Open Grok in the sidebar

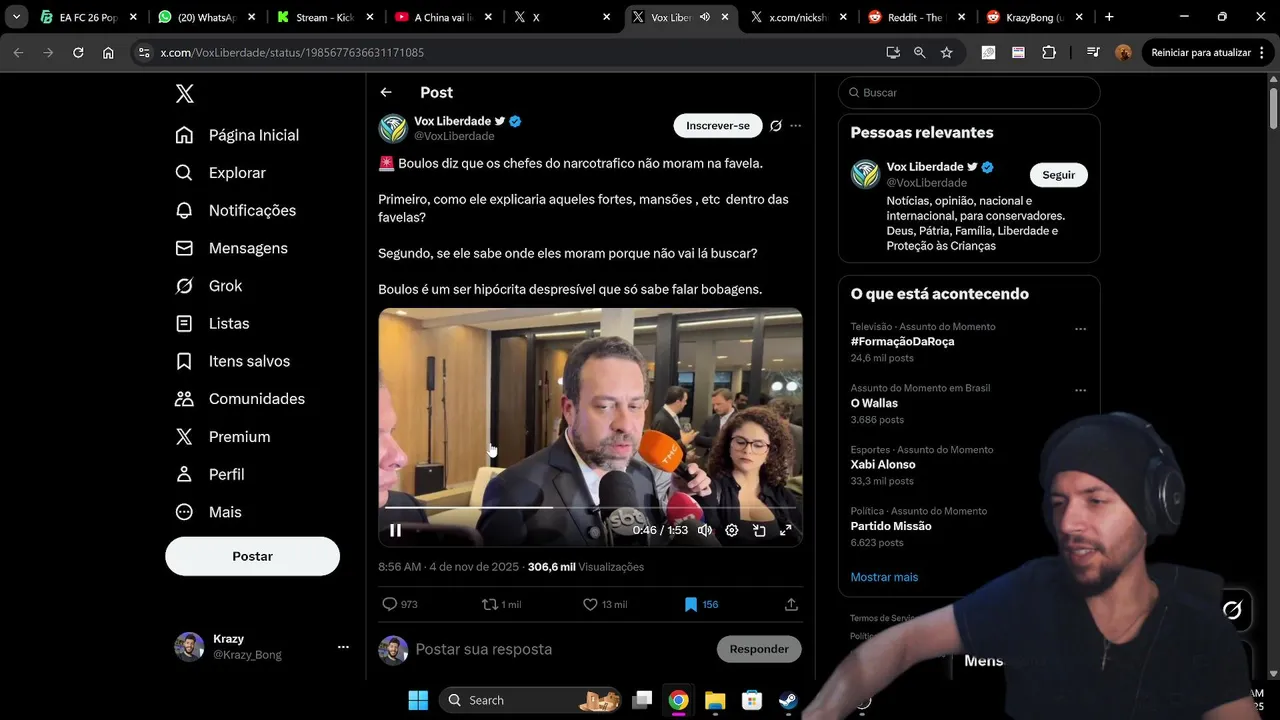[x=209, y=286]
